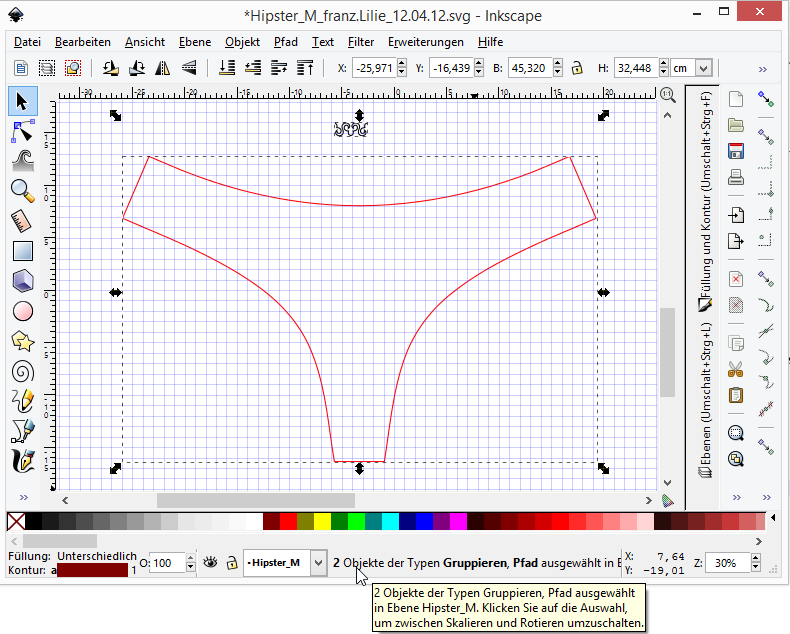Open the Hipster_M layer dropdown
Screen dimensions: 790x634
click(318, 563)
